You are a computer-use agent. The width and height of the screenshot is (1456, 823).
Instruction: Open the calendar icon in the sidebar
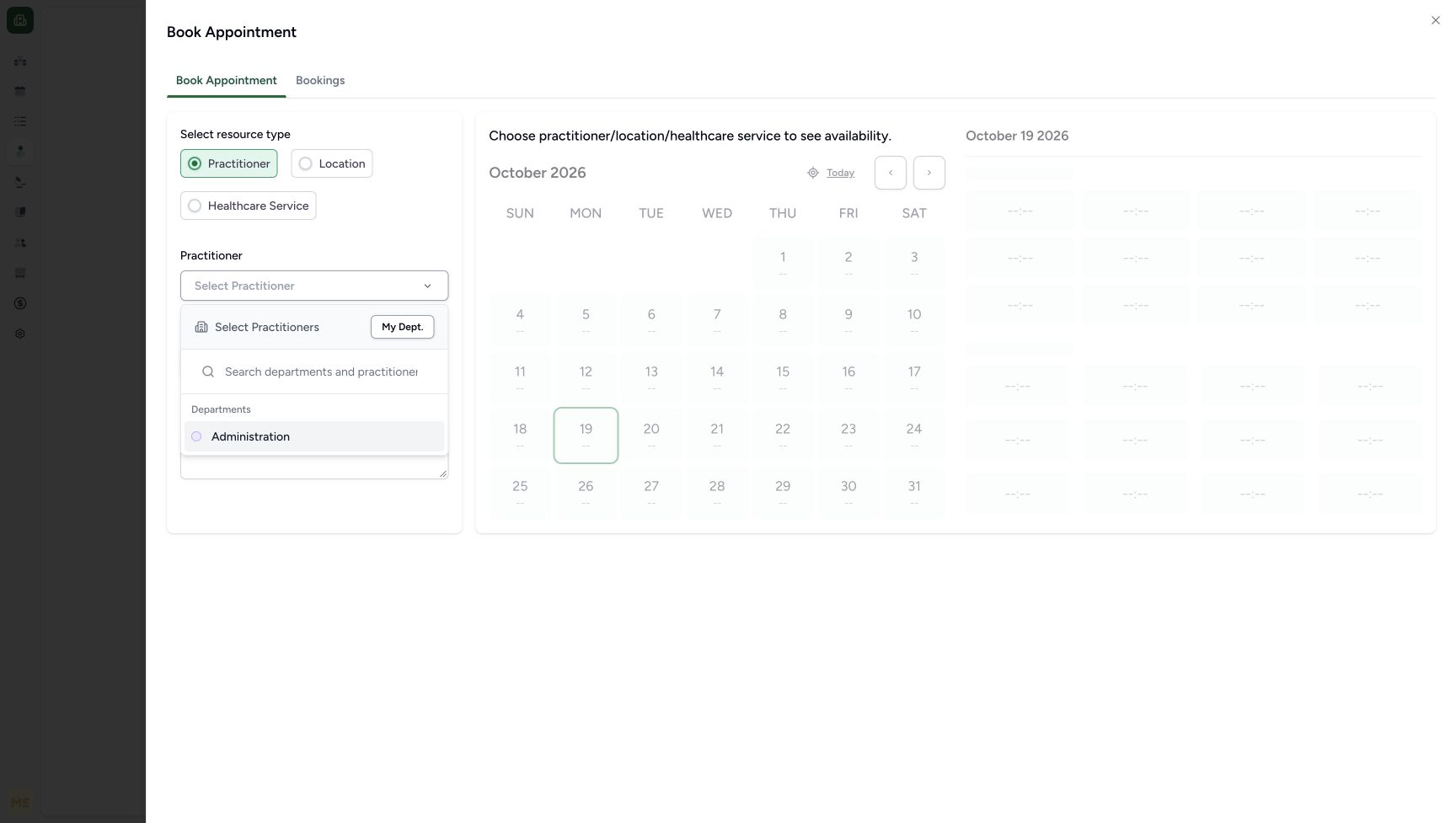pos(20,91)
